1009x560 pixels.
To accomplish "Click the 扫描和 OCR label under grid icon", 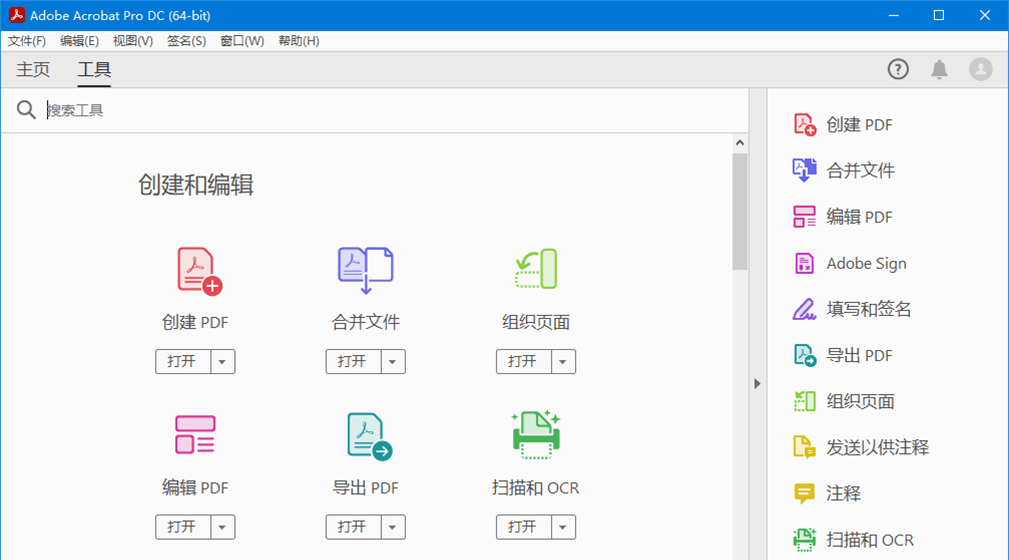I will pyautogui.click(x=536, y=488).
